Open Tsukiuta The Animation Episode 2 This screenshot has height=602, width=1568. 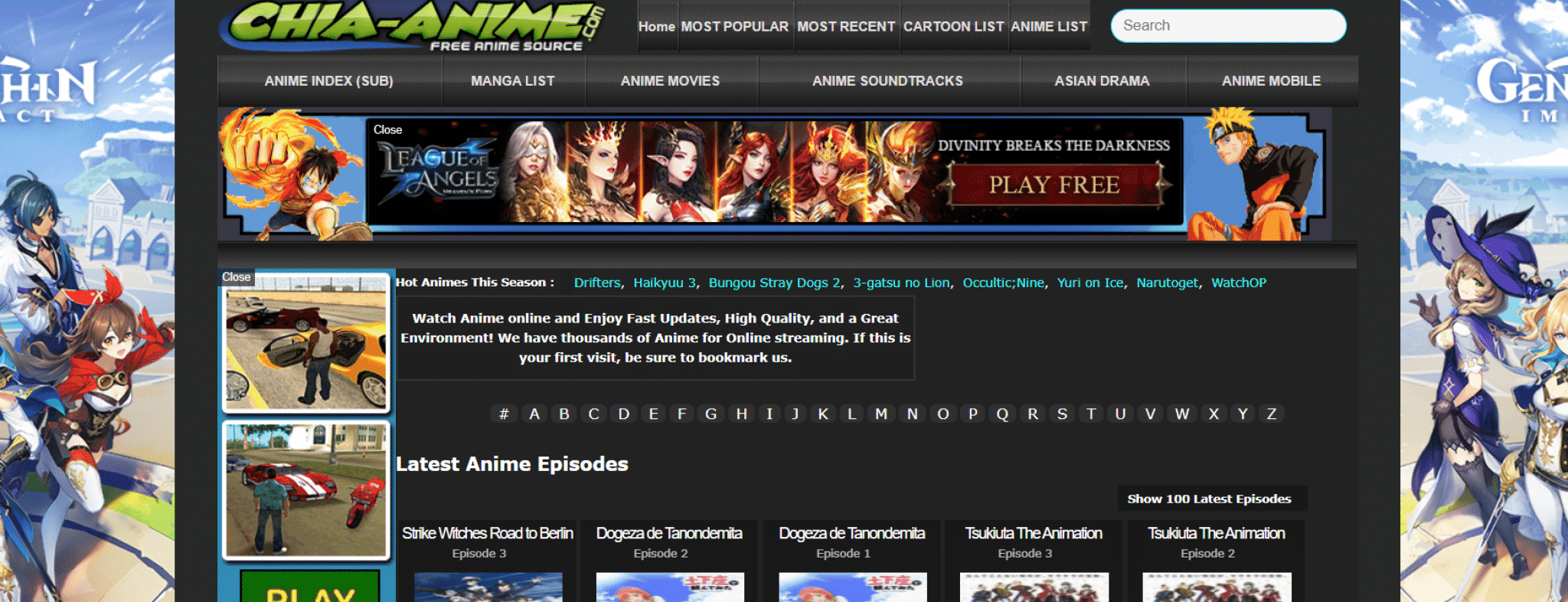coord(1216,533)
